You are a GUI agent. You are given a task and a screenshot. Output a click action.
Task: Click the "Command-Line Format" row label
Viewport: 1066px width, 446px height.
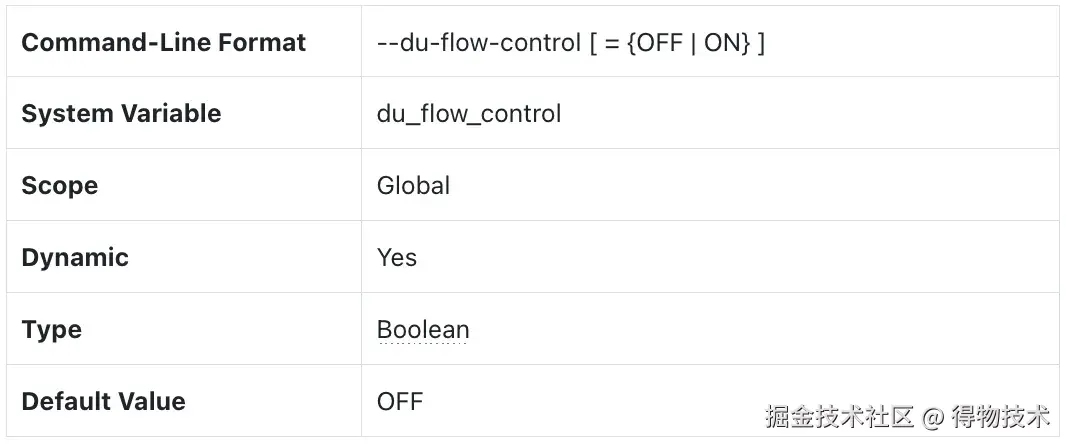[x=163, y=43]
